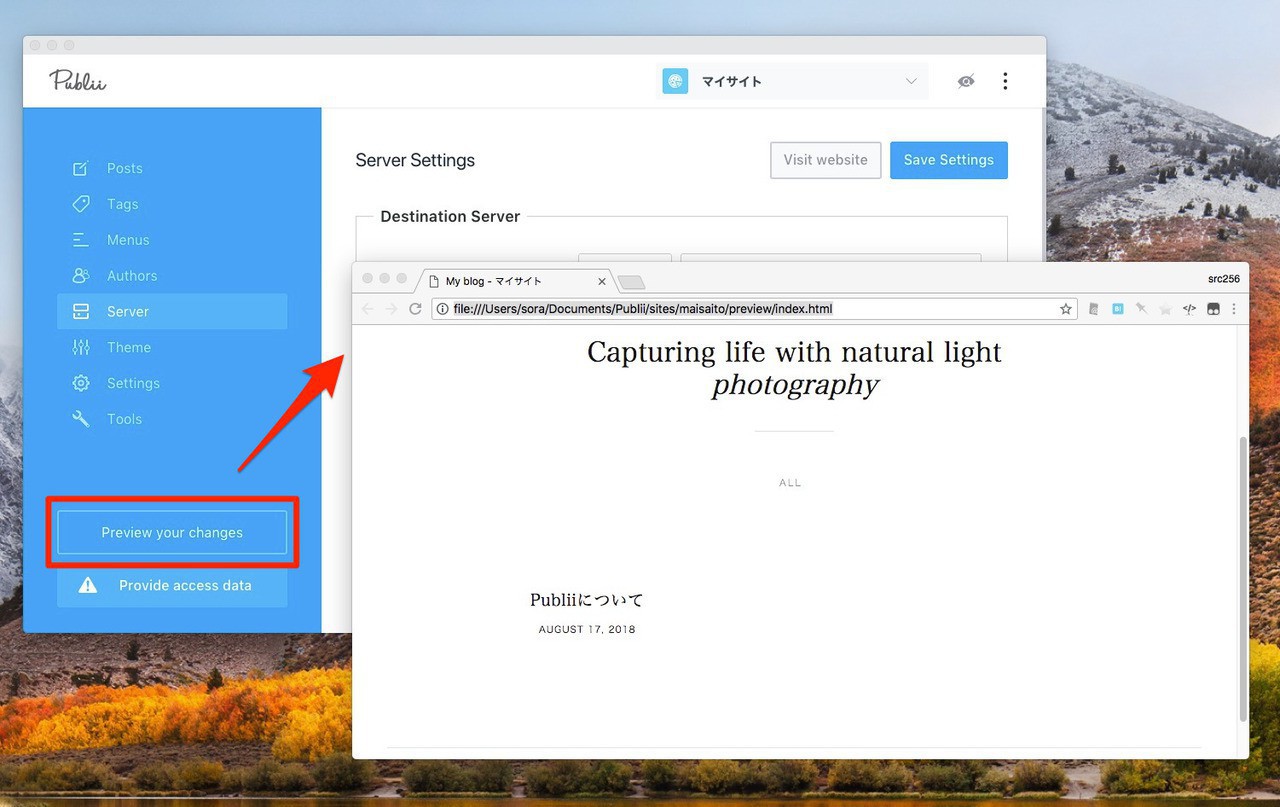Click the Provide access data button

click(172, 586)
